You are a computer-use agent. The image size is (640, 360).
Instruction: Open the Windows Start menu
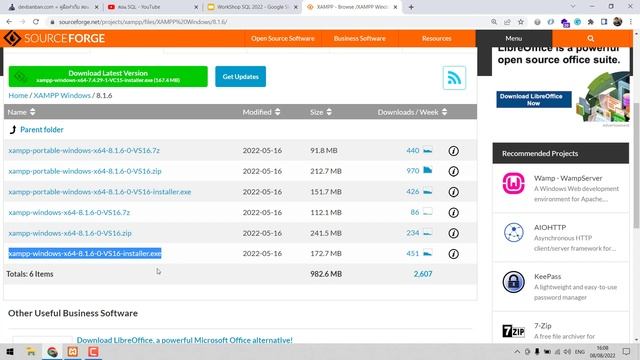coord(10,352)
